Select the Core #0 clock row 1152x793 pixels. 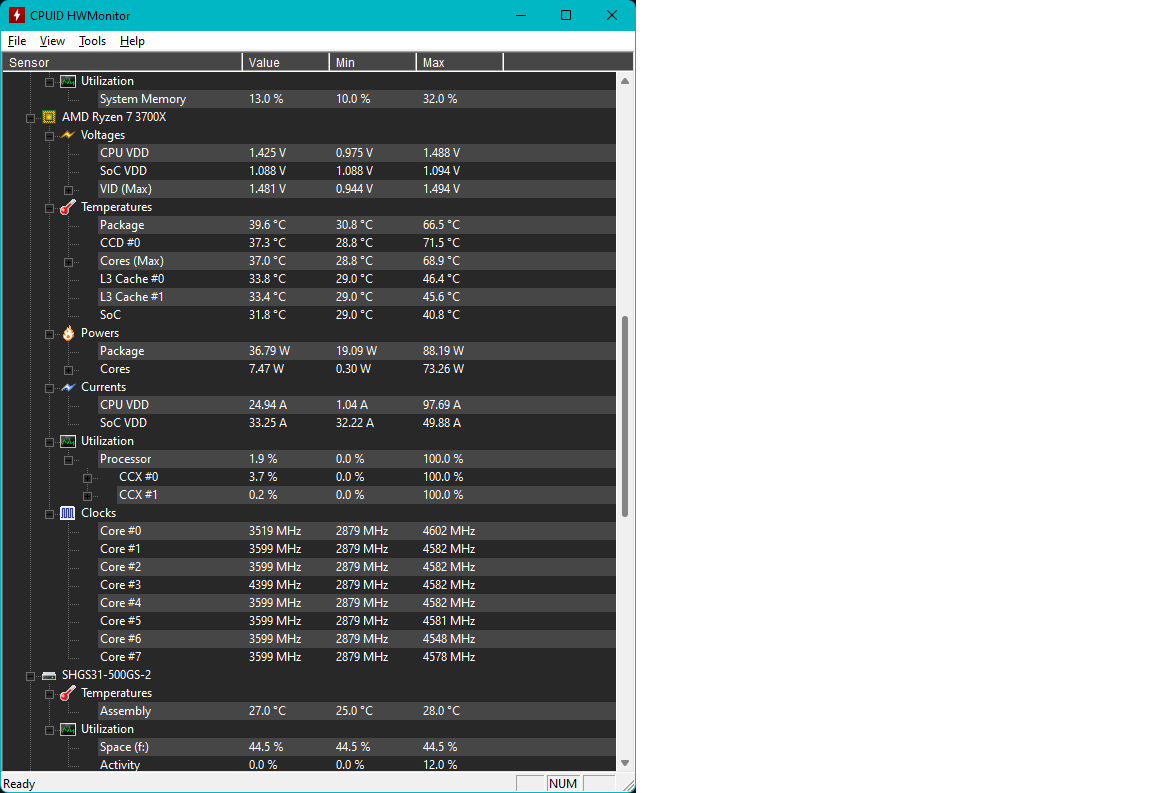(356, 531)
